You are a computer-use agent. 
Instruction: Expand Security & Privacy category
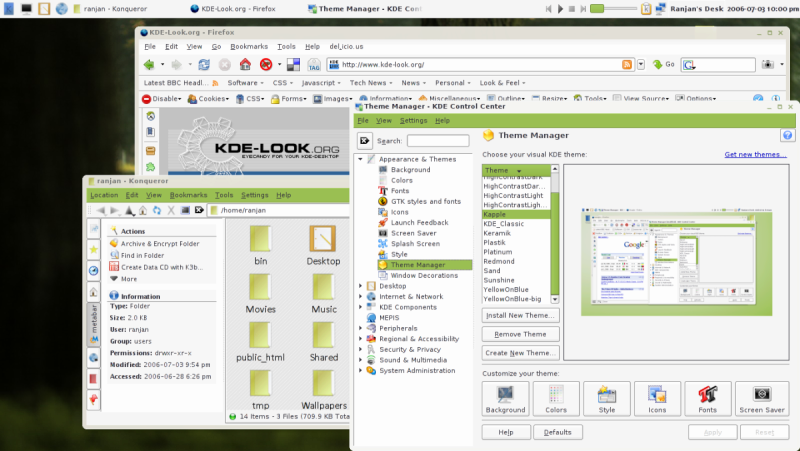(x=360, y=349)
